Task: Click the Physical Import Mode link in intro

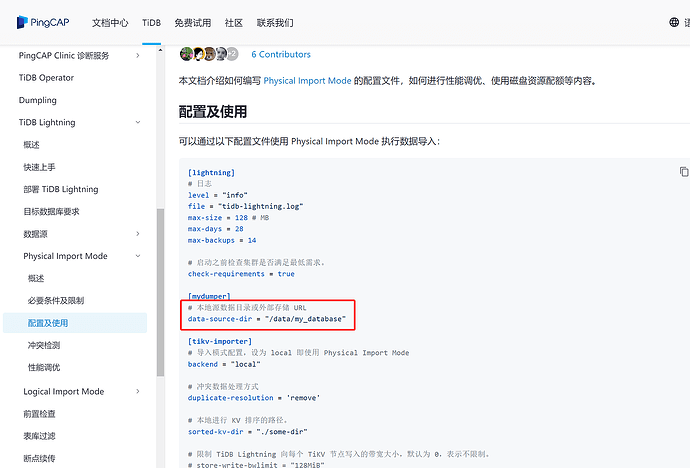Action: (x=307, y=80)
